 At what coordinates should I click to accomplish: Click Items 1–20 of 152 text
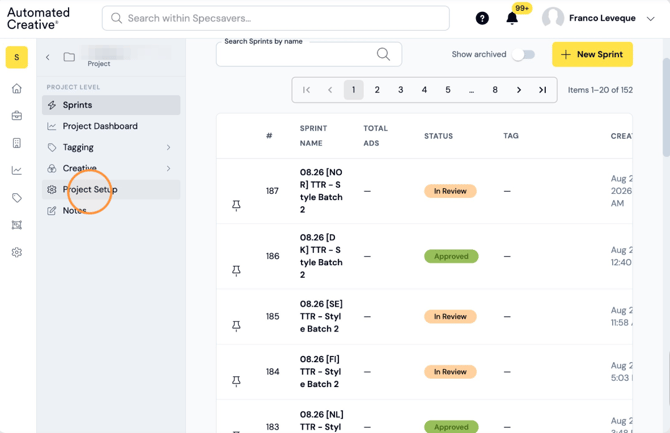point(600,90)
